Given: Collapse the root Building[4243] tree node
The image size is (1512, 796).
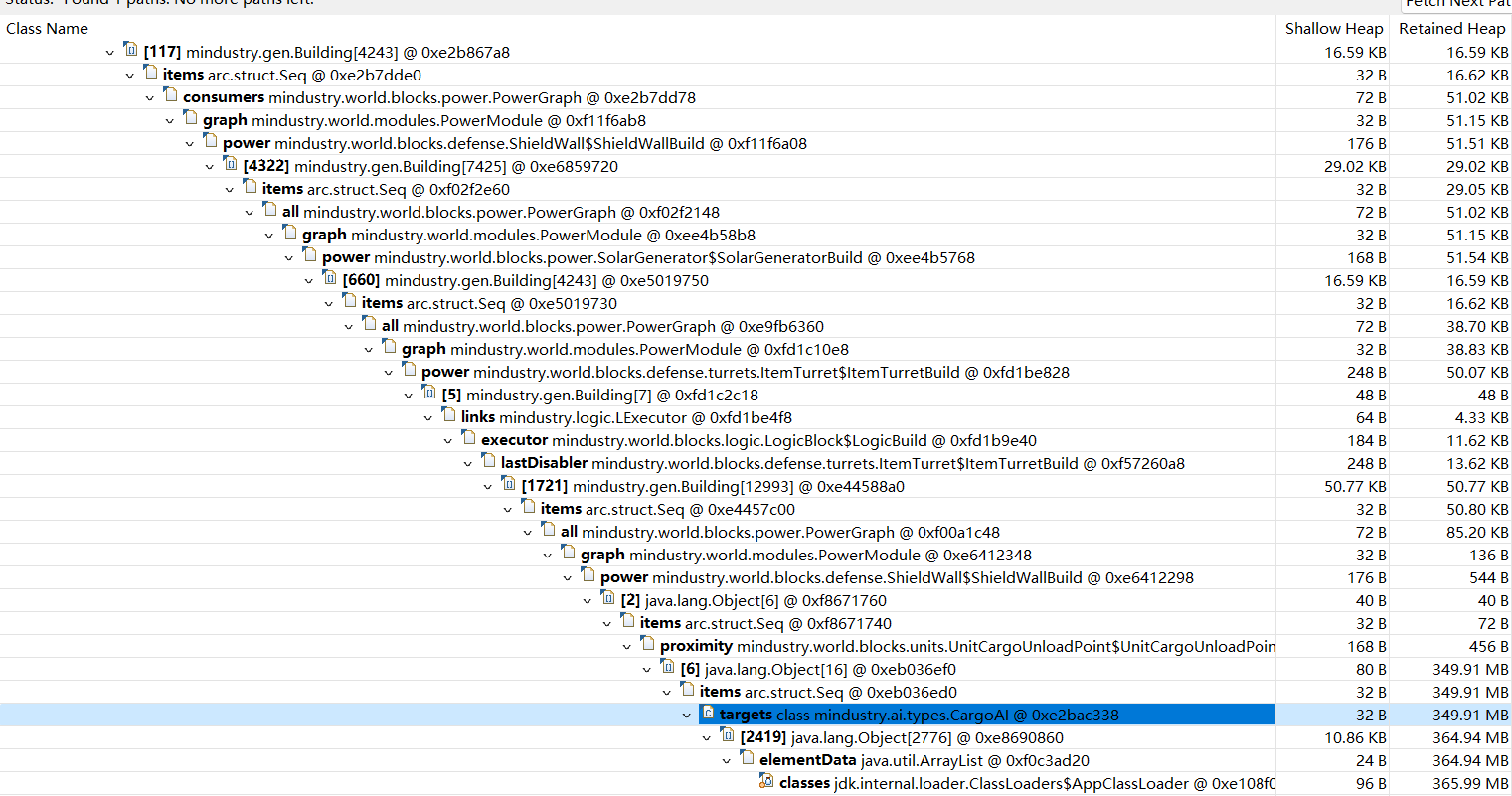Looking at the screenshot, I should click(x=109, y=51).
